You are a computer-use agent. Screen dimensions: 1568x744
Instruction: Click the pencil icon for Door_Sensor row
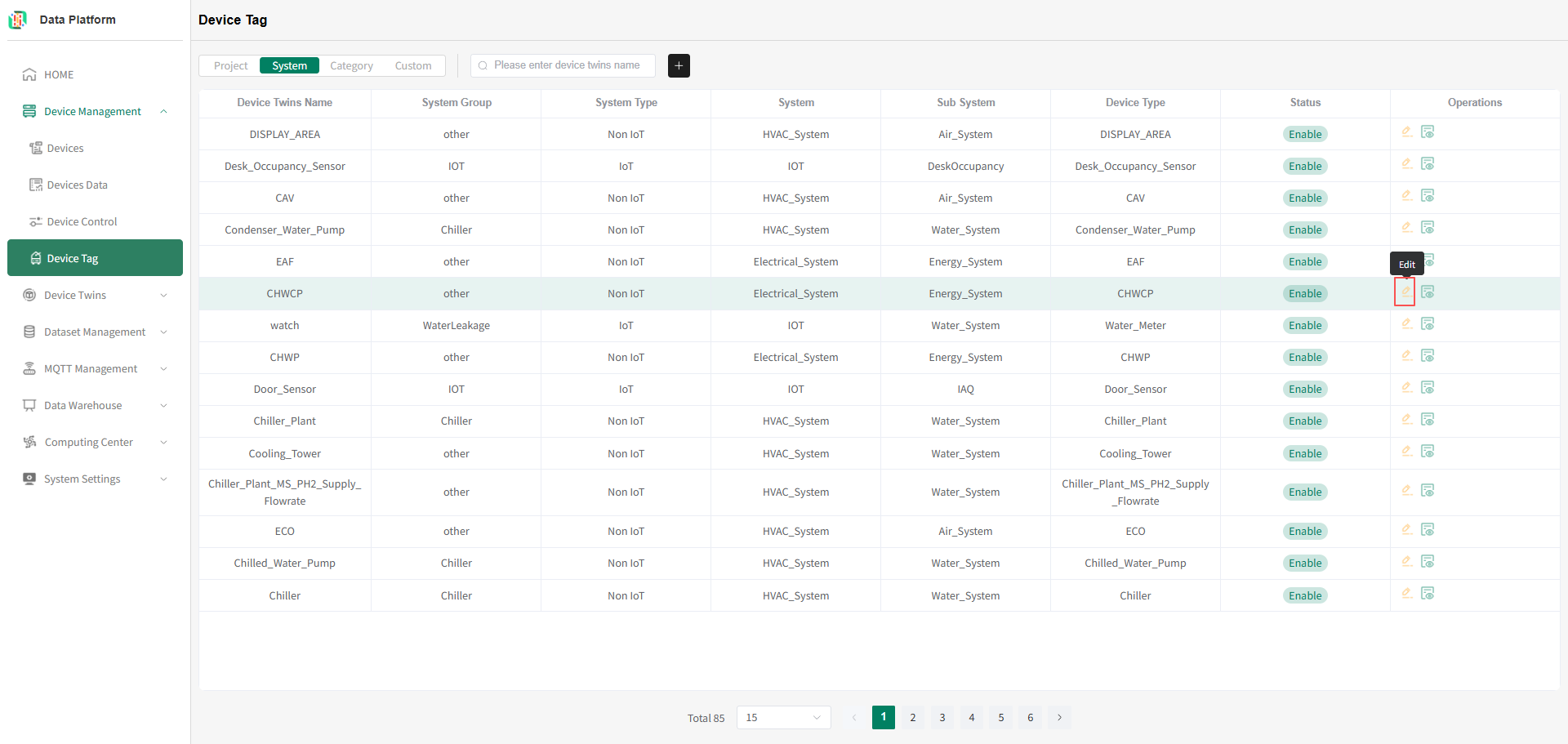coord(1406,388)
